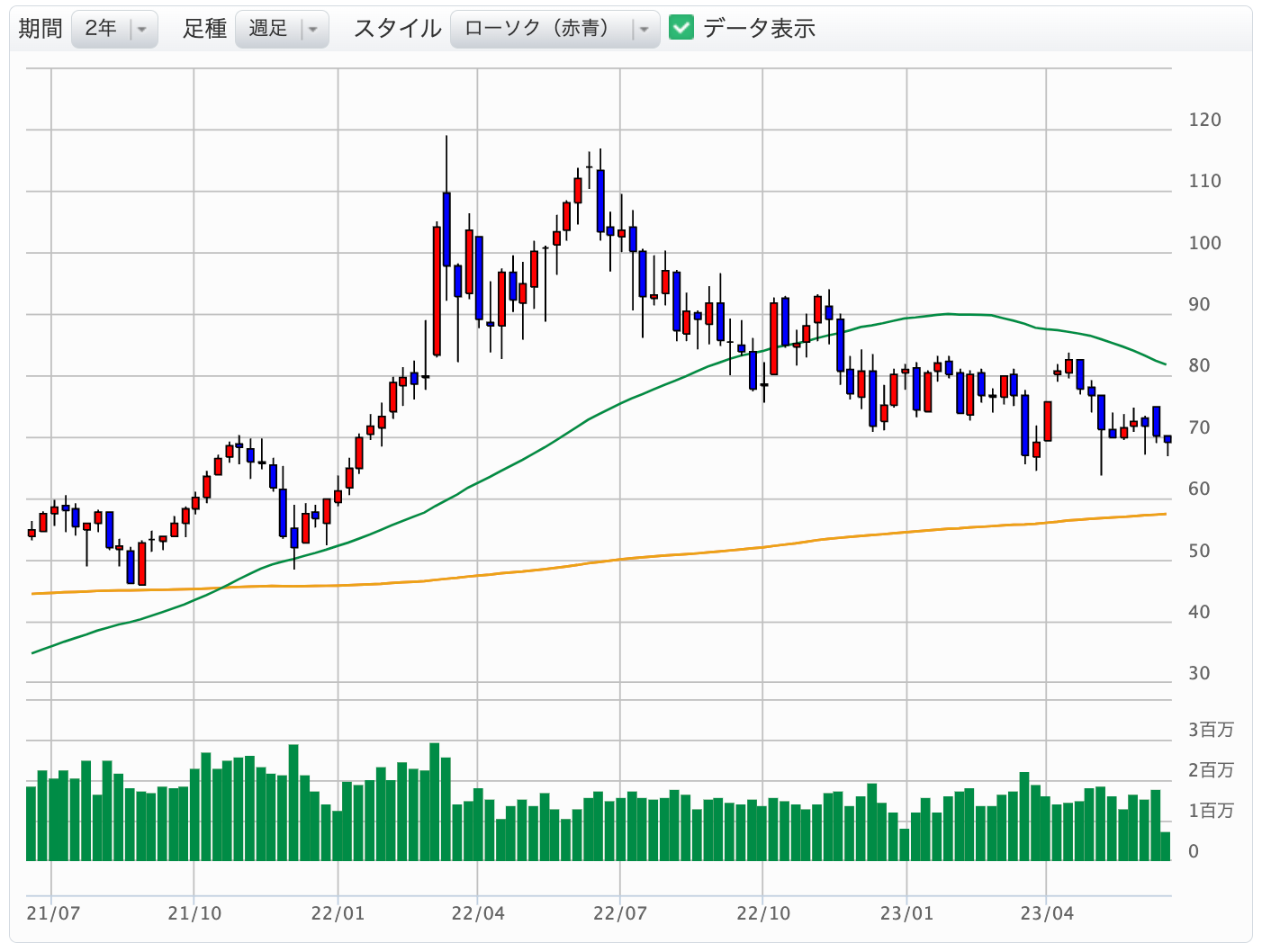Click the last short volume bar at right edge

click(x=1166, y=847)
